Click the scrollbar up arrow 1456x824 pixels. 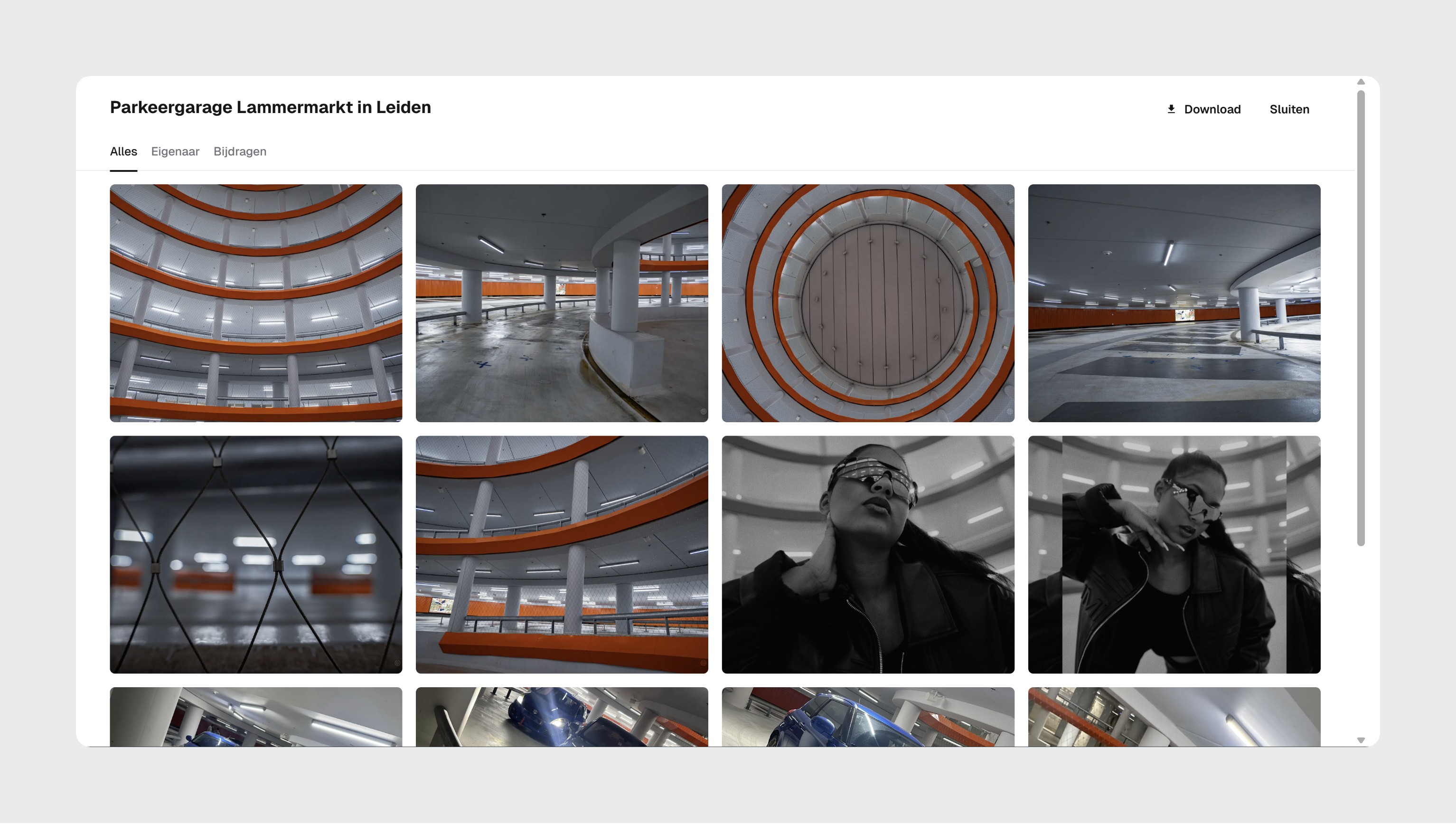click(1361, 82)
